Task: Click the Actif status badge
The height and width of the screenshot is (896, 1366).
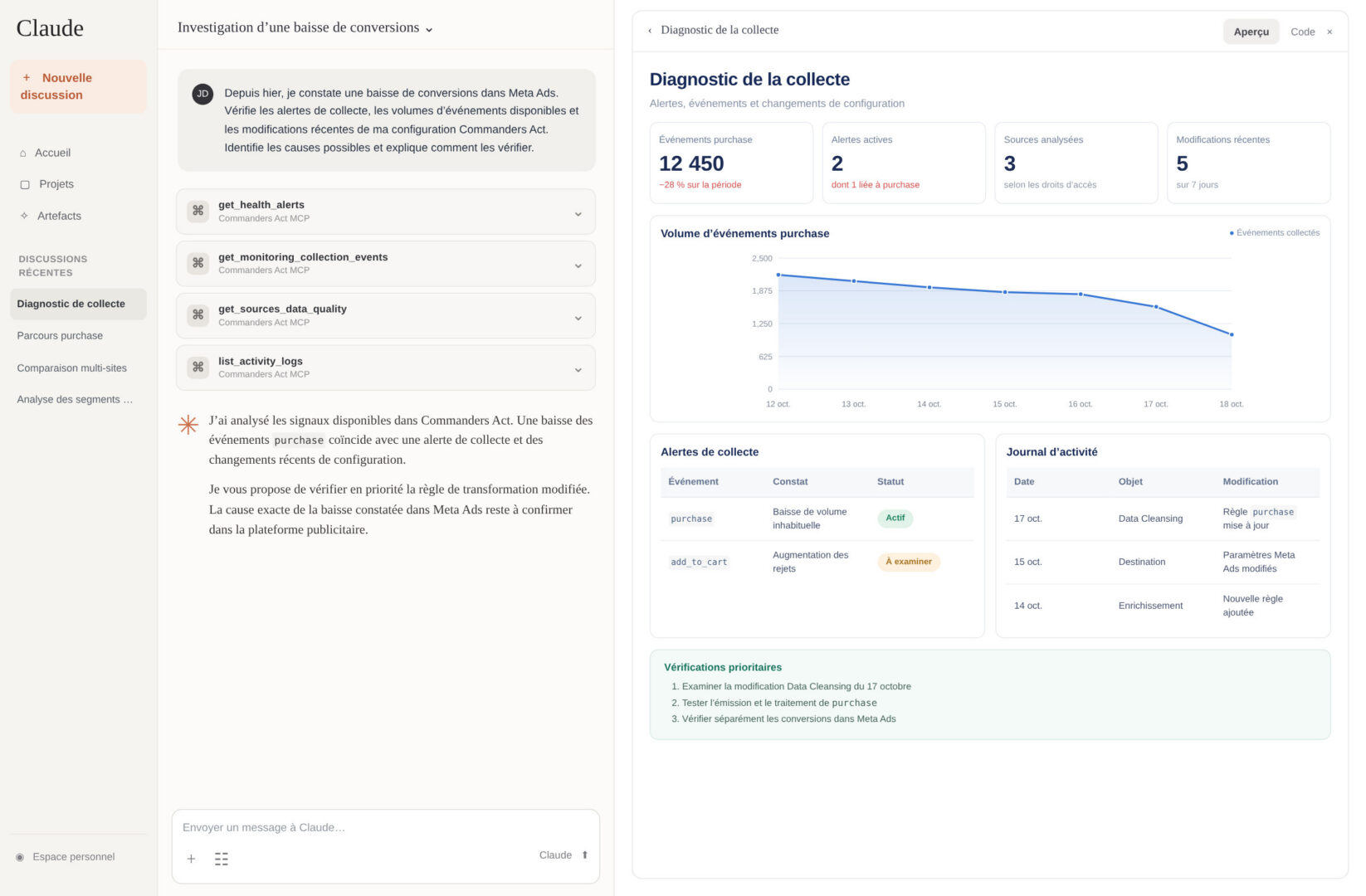Action: (895, 519)
